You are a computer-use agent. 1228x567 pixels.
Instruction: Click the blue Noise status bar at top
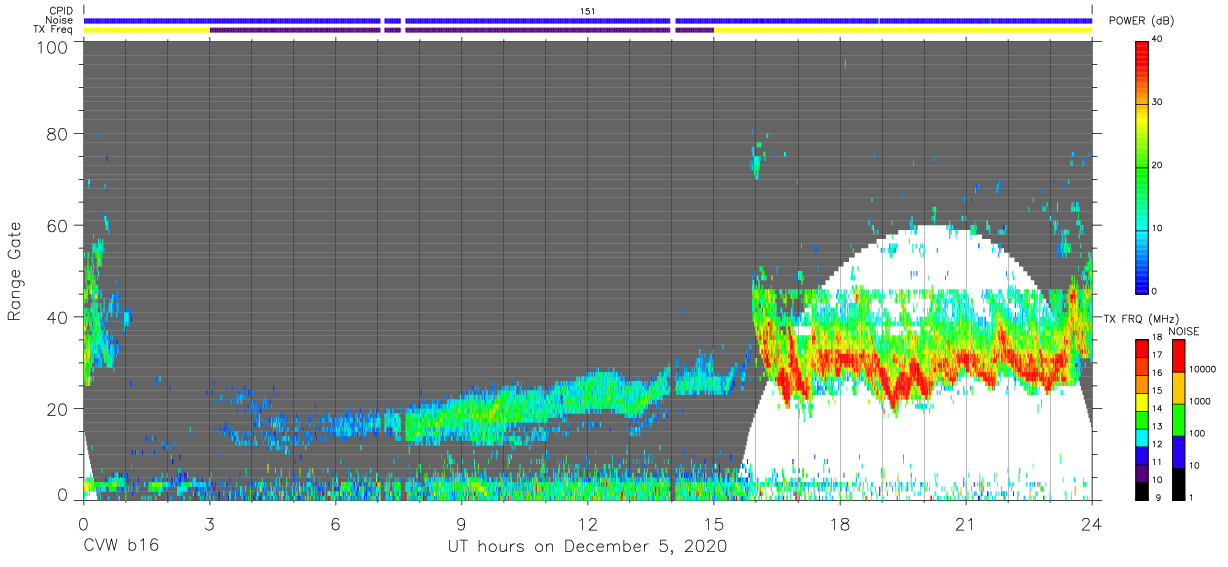pyautogui.click(x=588, y=20)
